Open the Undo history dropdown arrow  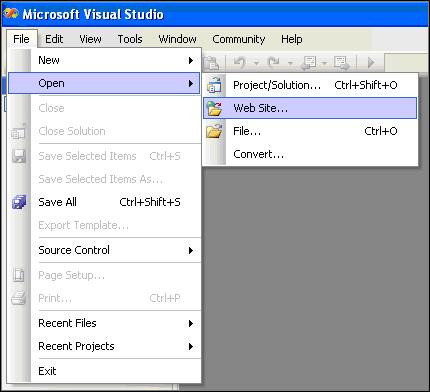pyautogui.click(x=256, y=63)
